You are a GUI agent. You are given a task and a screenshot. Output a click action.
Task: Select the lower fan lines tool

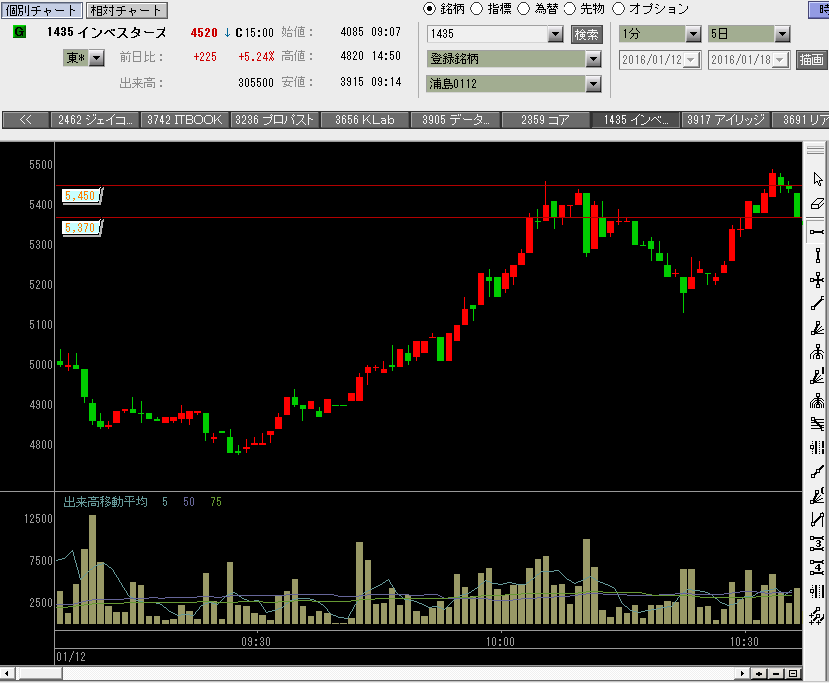pyautogui.click(x=817, y=496)
